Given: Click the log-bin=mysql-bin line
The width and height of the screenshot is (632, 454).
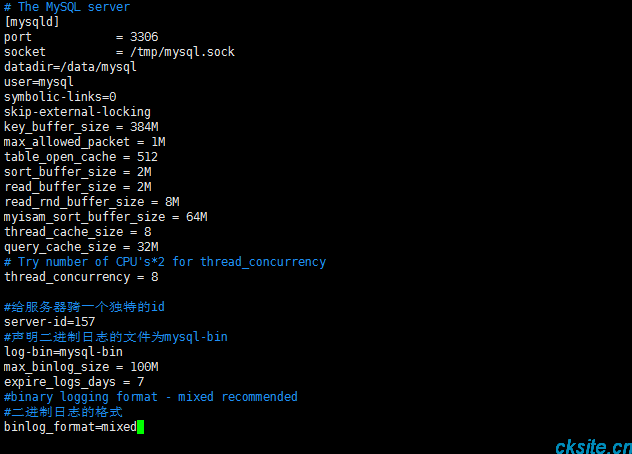Looking at the screenshot, I should coord(63,352).
